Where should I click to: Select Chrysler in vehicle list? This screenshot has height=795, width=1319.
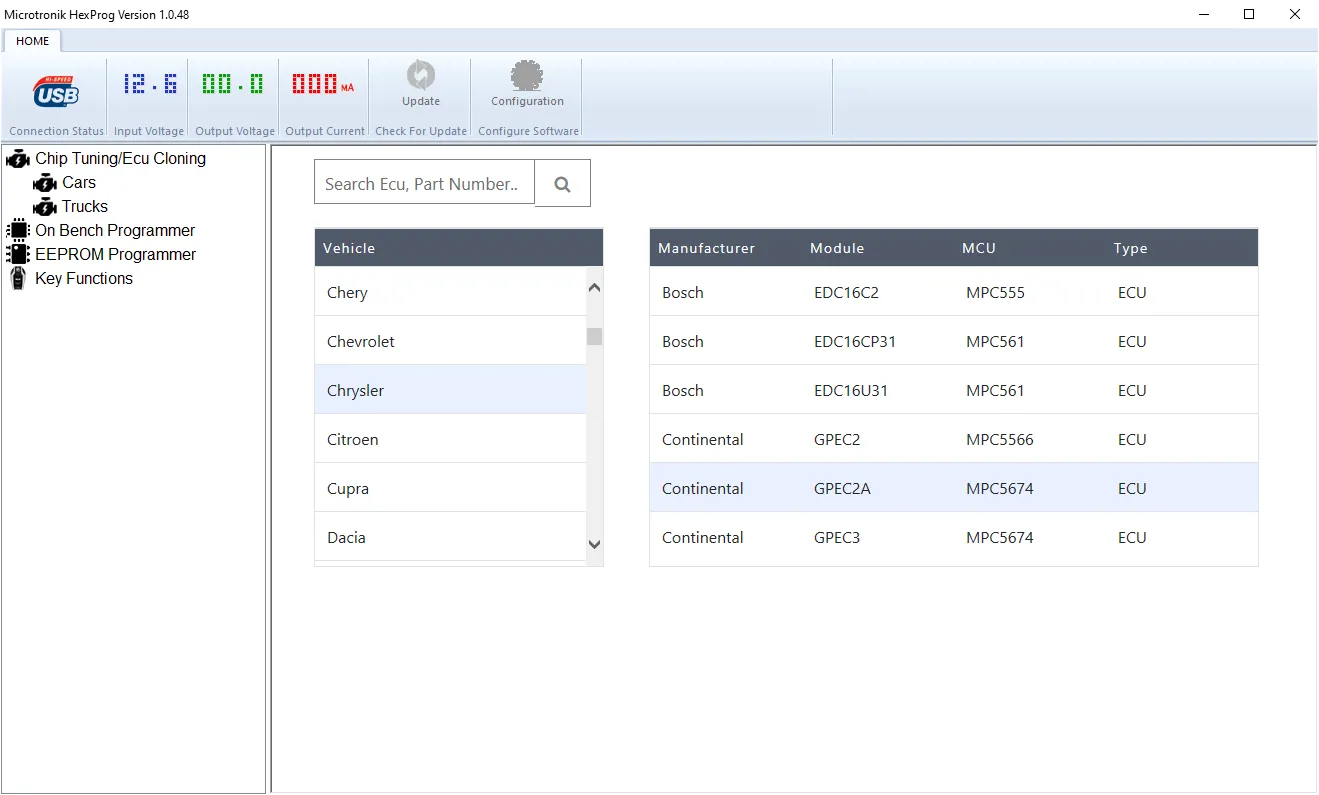[450, 390]
